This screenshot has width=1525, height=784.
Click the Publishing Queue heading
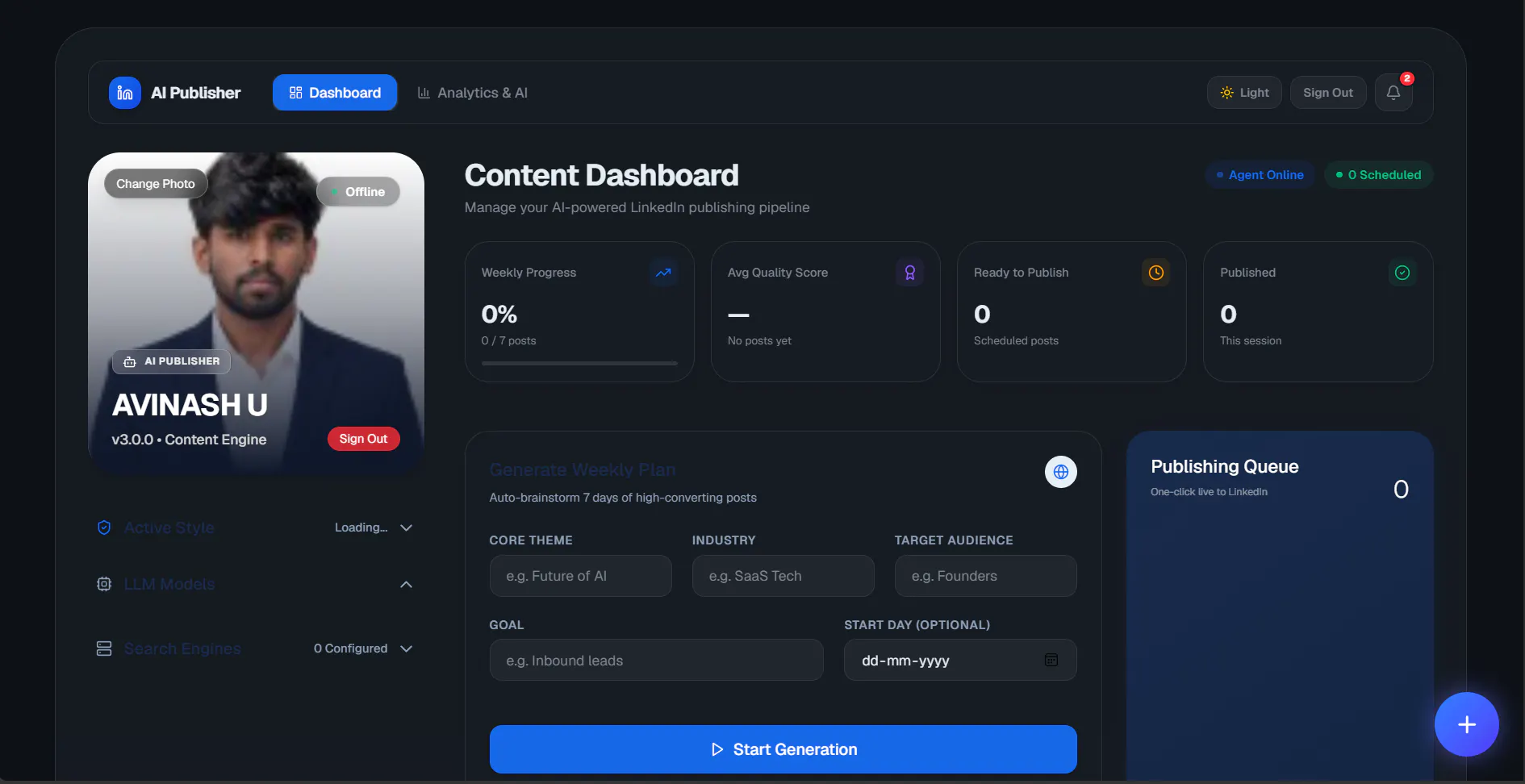(1225, 466)
